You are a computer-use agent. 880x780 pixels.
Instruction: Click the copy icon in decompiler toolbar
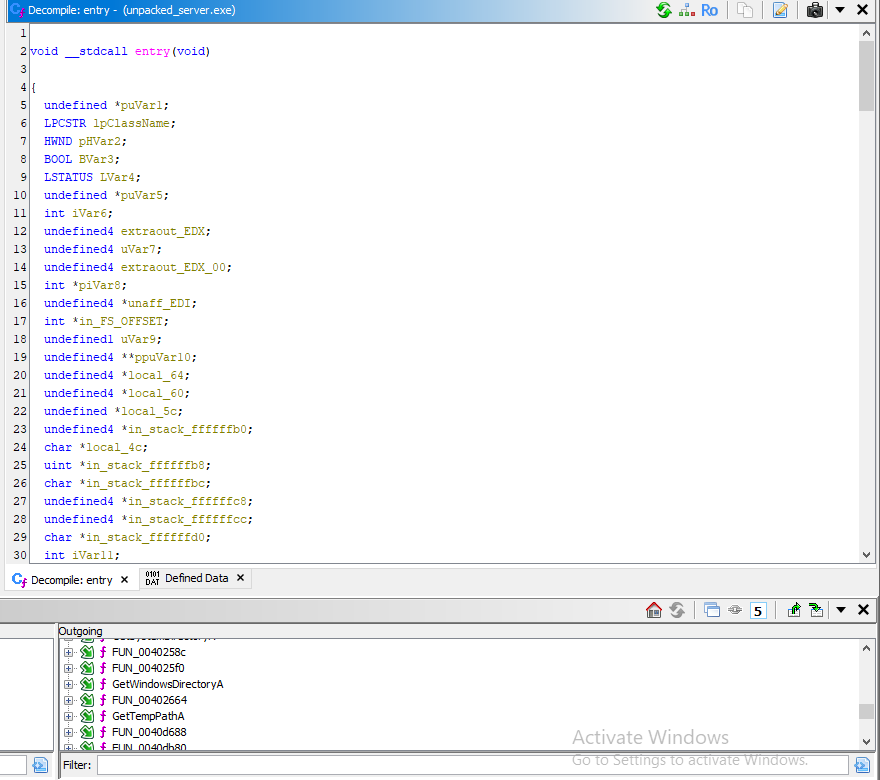(745, 10)
